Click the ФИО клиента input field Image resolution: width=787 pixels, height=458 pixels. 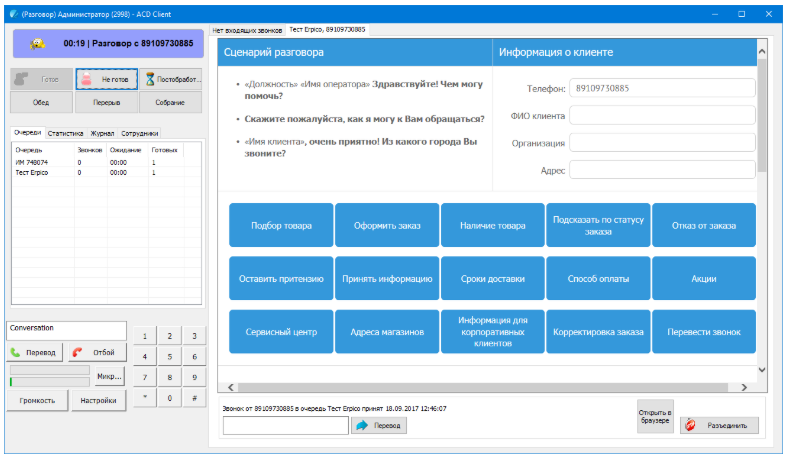pyautogui.click(x=661, y=116)
